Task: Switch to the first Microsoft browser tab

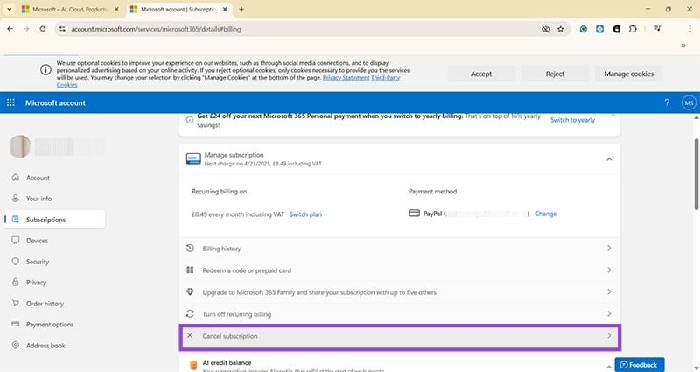Action: 70,9
